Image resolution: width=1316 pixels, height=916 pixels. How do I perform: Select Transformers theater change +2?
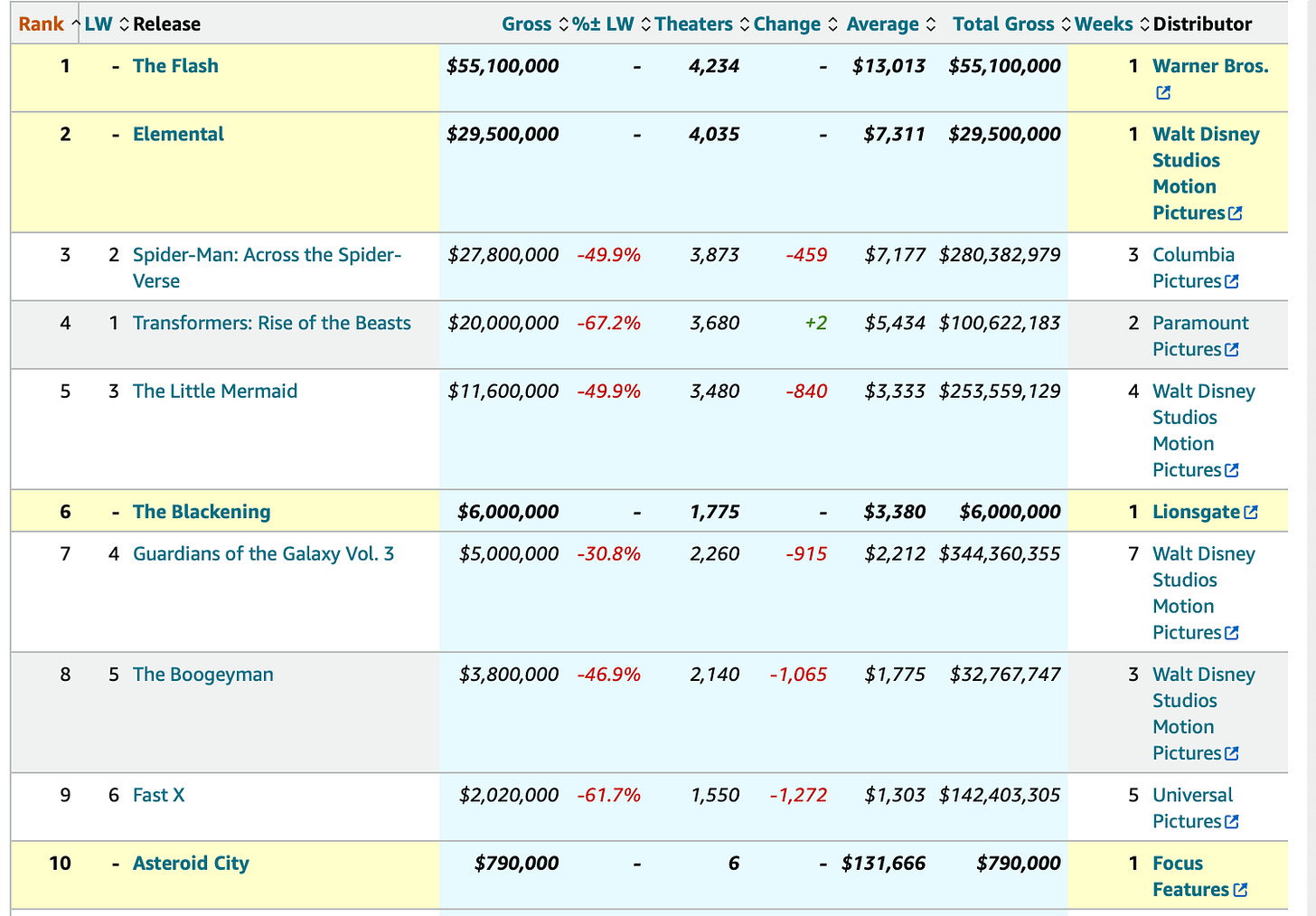point(816,323)
